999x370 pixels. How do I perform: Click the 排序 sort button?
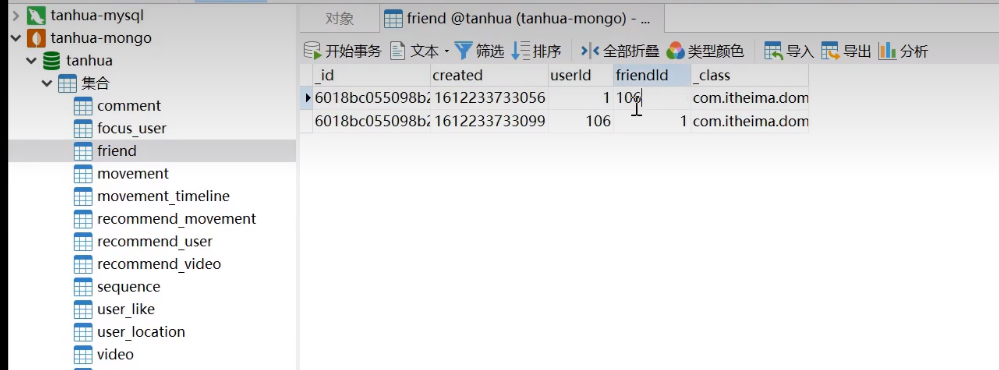[536, 51]
